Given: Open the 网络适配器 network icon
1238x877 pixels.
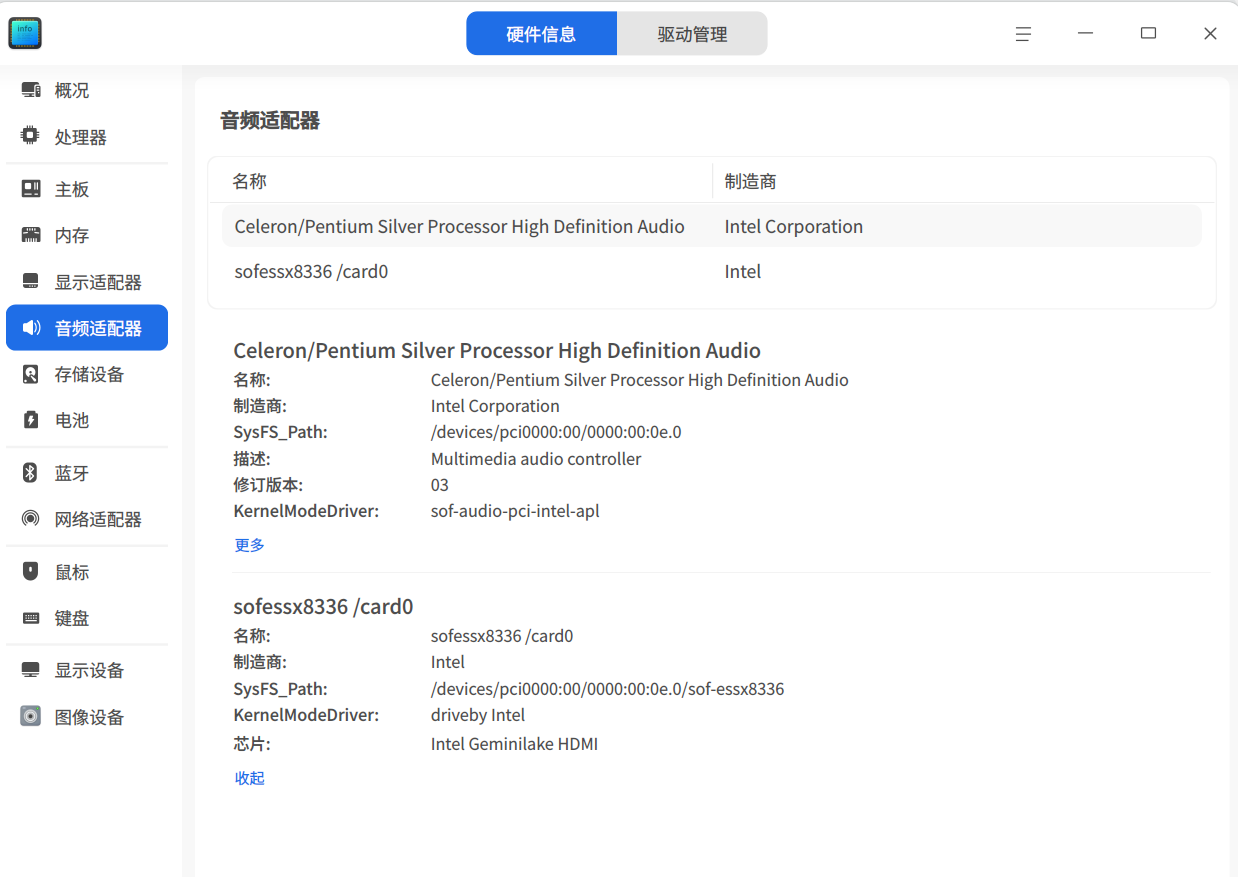Looking at the screenshot, I should tap(31, 519).
